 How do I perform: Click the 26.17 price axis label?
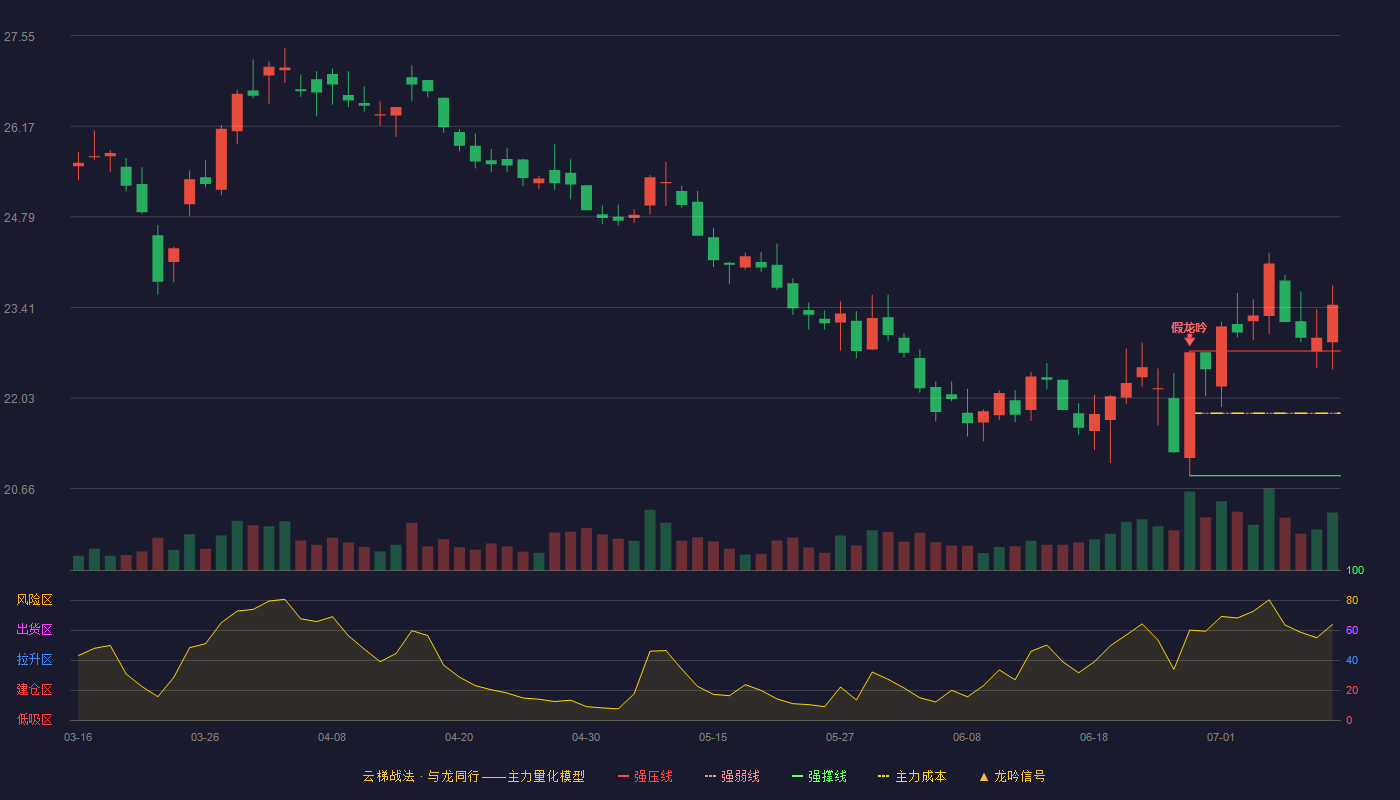(x=19, y=128)
